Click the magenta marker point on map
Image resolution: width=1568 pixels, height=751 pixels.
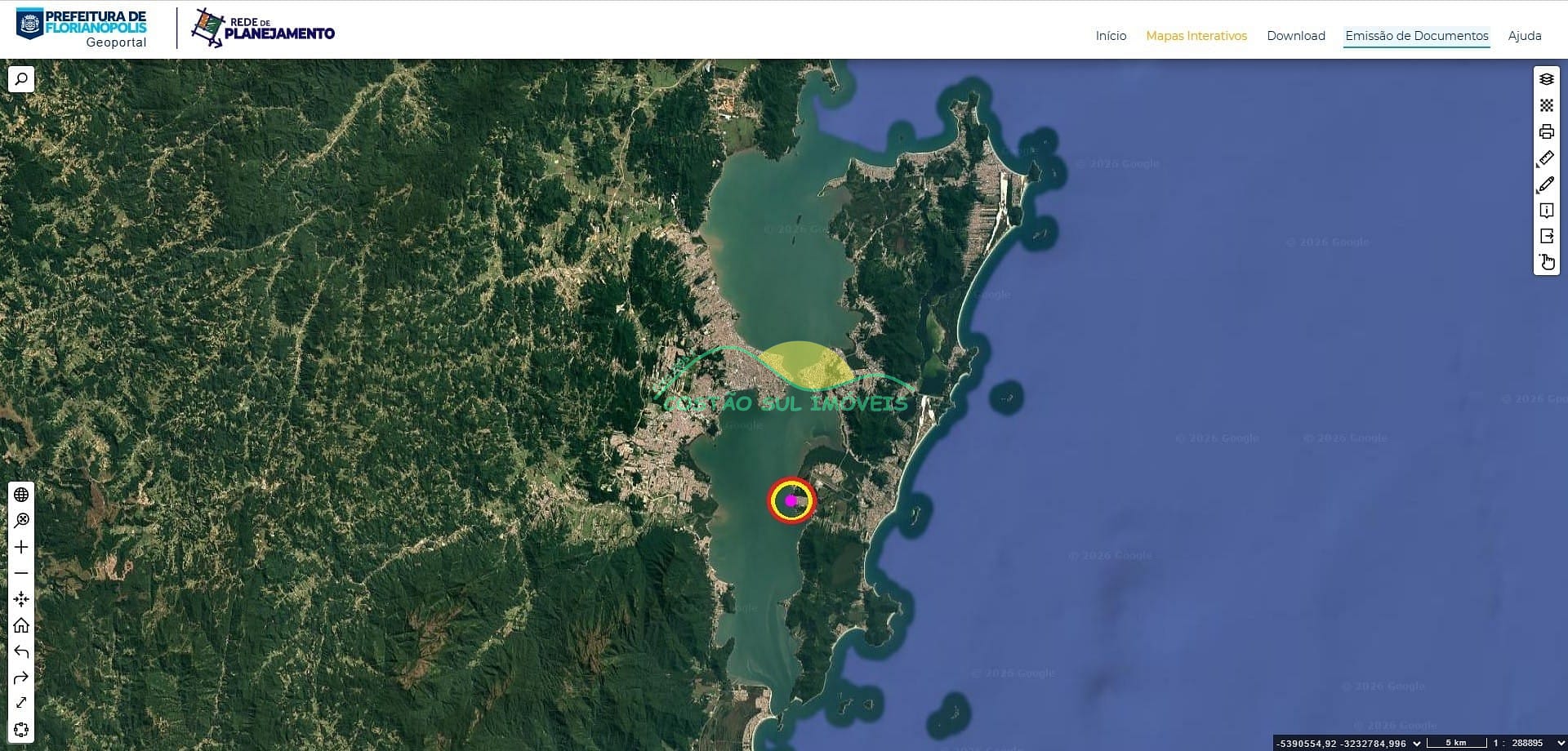click(x=791, y=500)
